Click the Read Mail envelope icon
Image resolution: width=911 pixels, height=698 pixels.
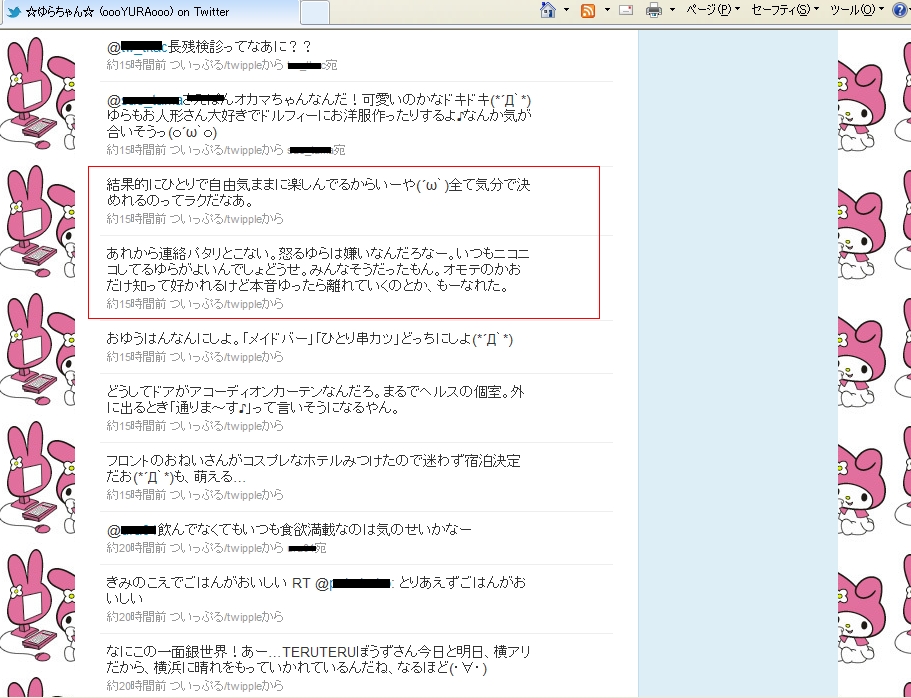(x=626, y=10)
